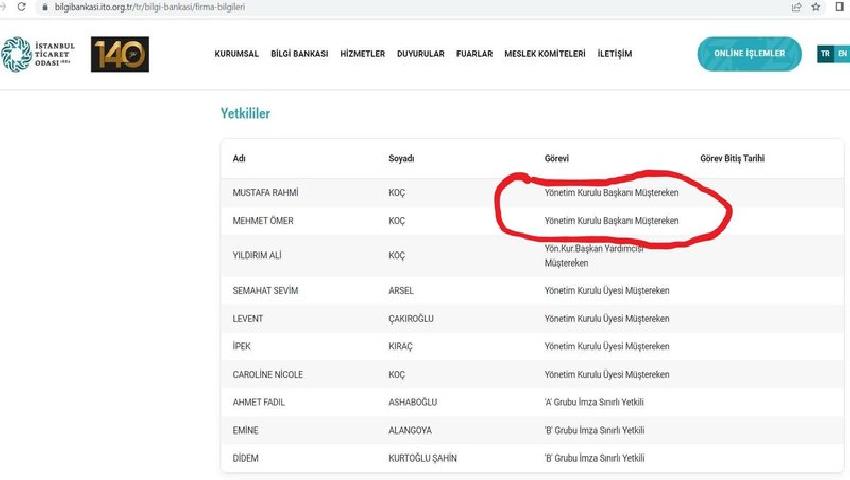
Task: Open the Kurumsal menu
Action: coord(236,54)
